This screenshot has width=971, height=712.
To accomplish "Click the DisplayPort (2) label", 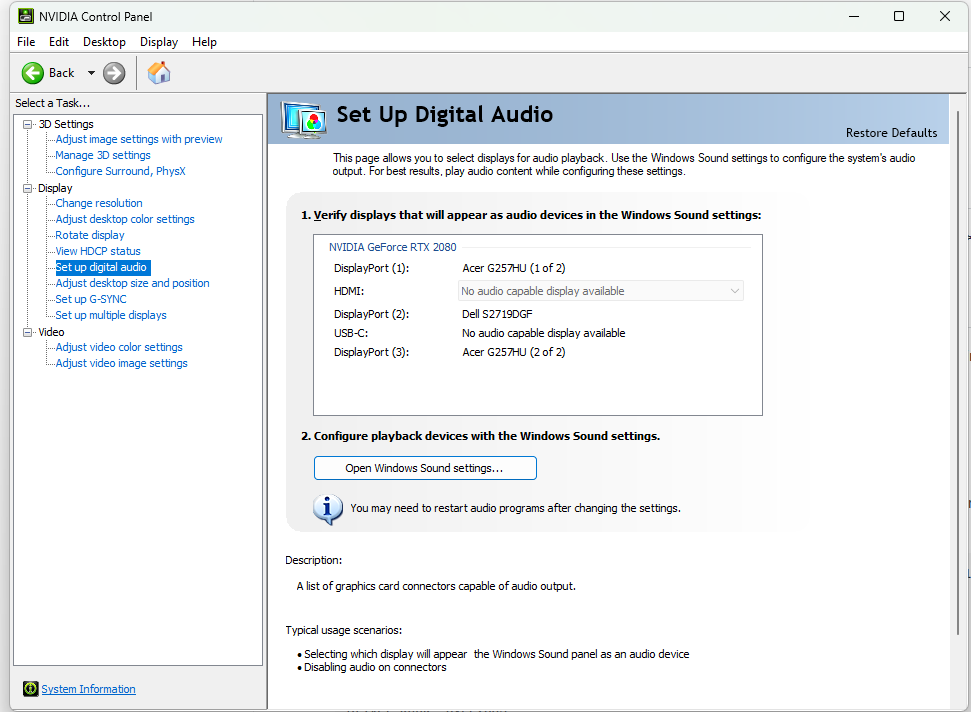I will (x=371, y=314).
